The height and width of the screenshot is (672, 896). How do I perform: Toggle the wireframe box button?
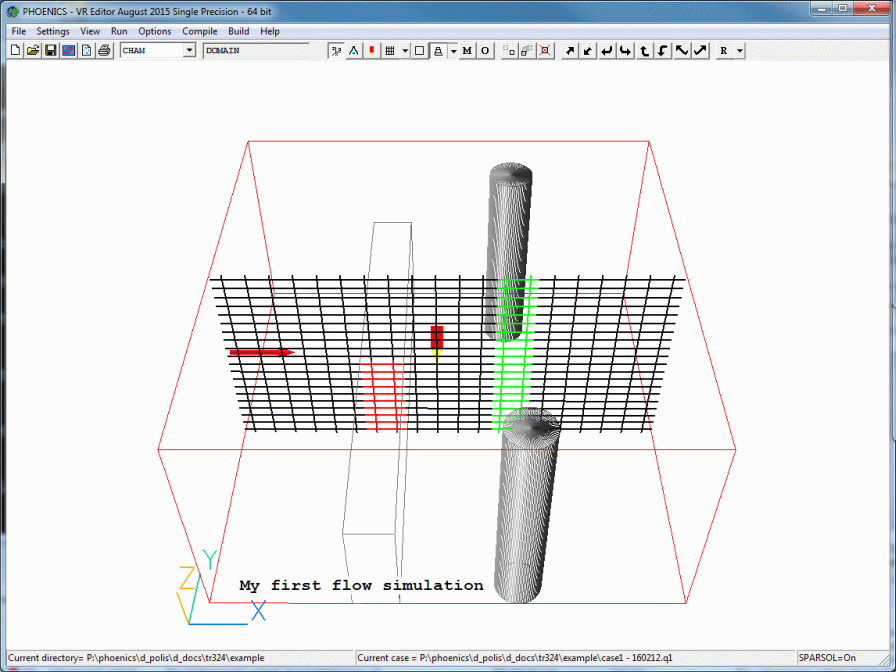419,50
